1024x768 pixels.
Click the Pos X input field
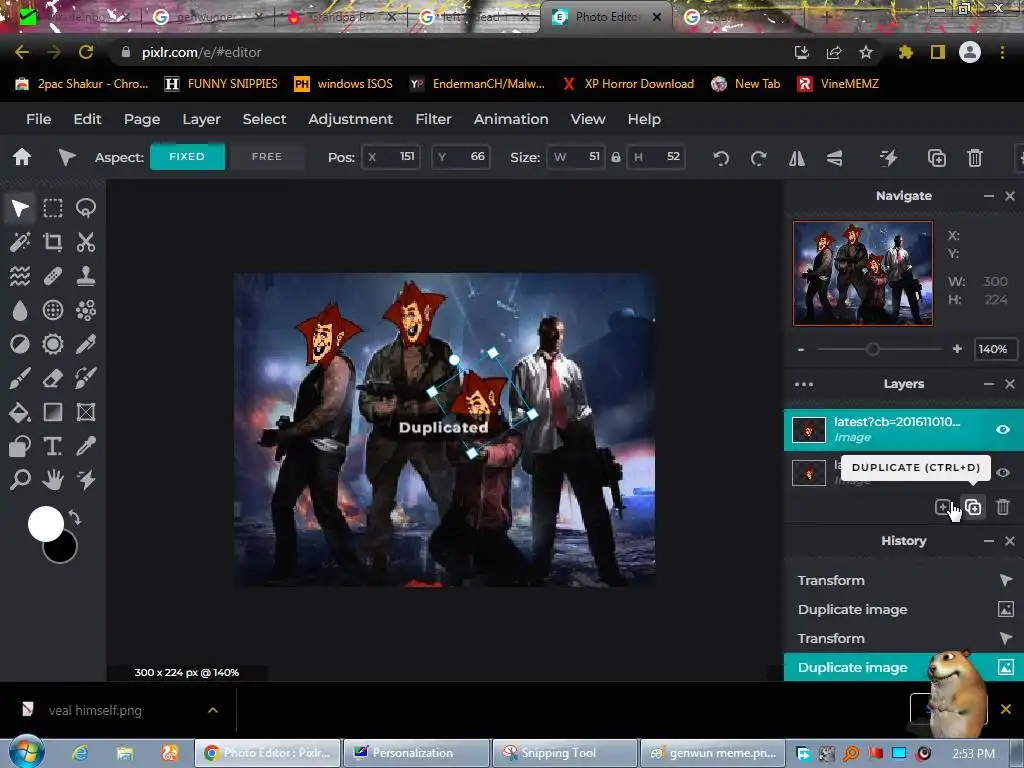(x=391, y=157)
